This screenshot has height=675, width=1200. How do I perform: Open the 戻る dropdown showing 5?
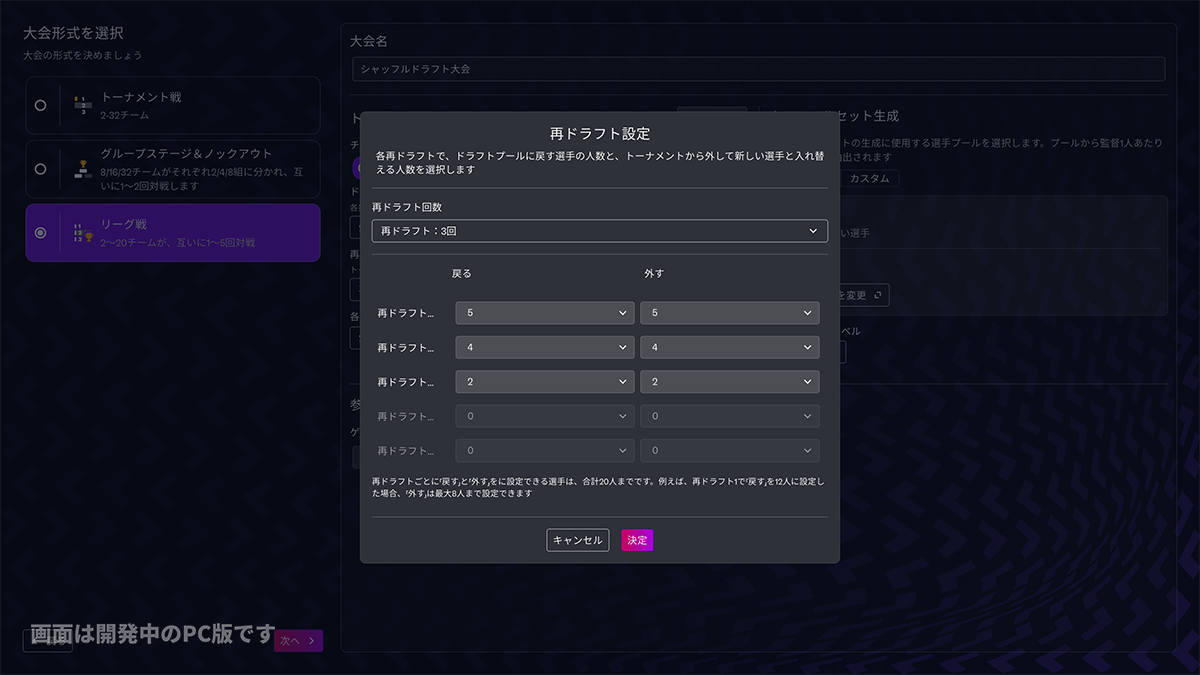coord(545,313)
